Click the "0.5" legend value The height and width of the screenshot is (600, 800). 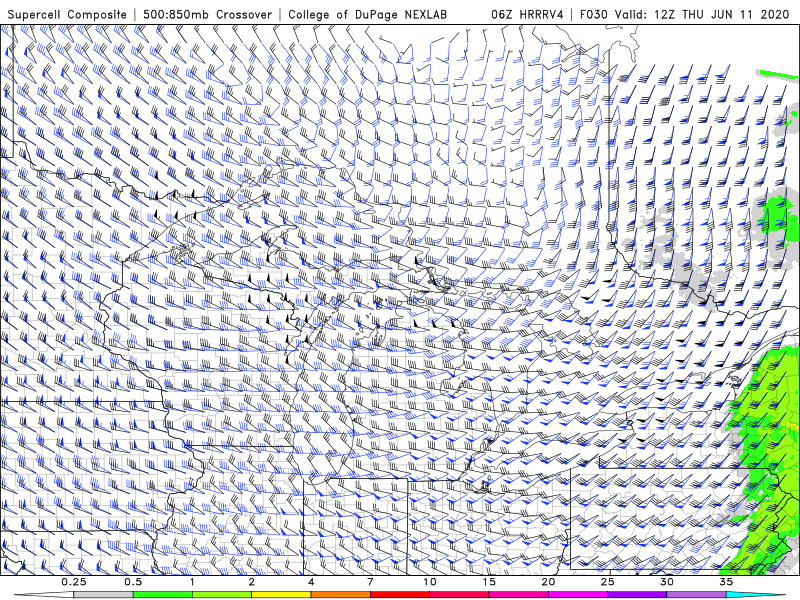click(x=133, y=582)
